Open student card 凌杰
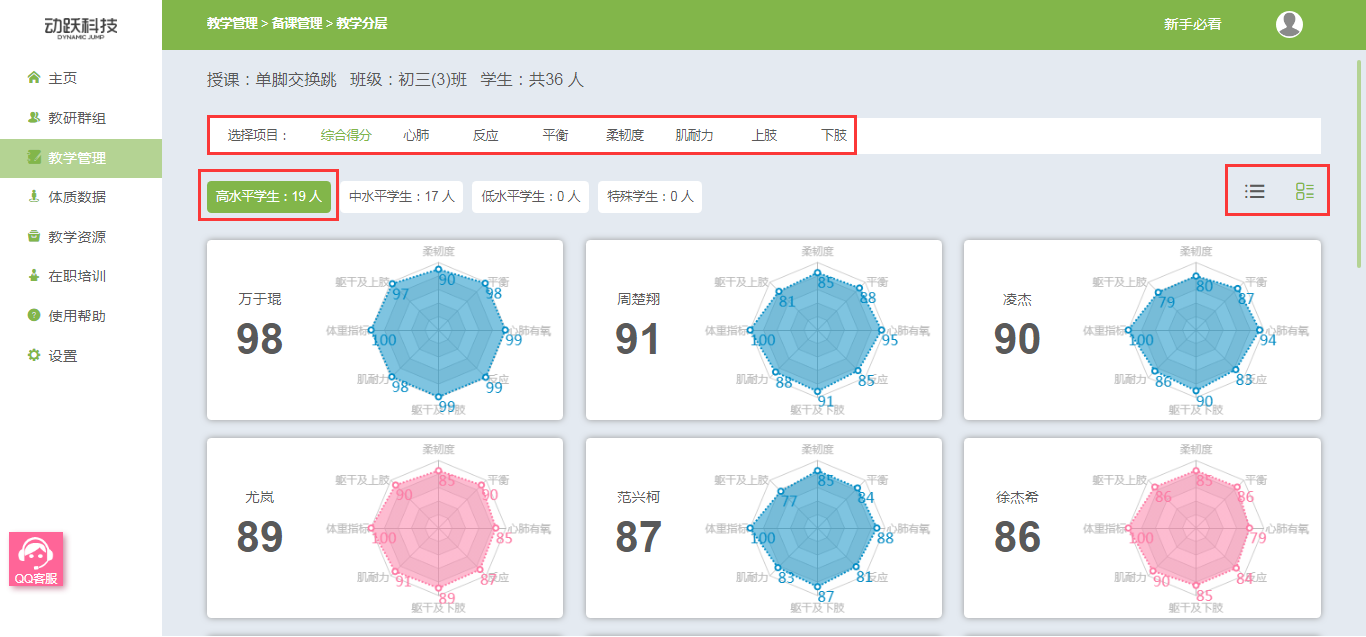Screen dimensions: 1366x637 point(1142,330)
